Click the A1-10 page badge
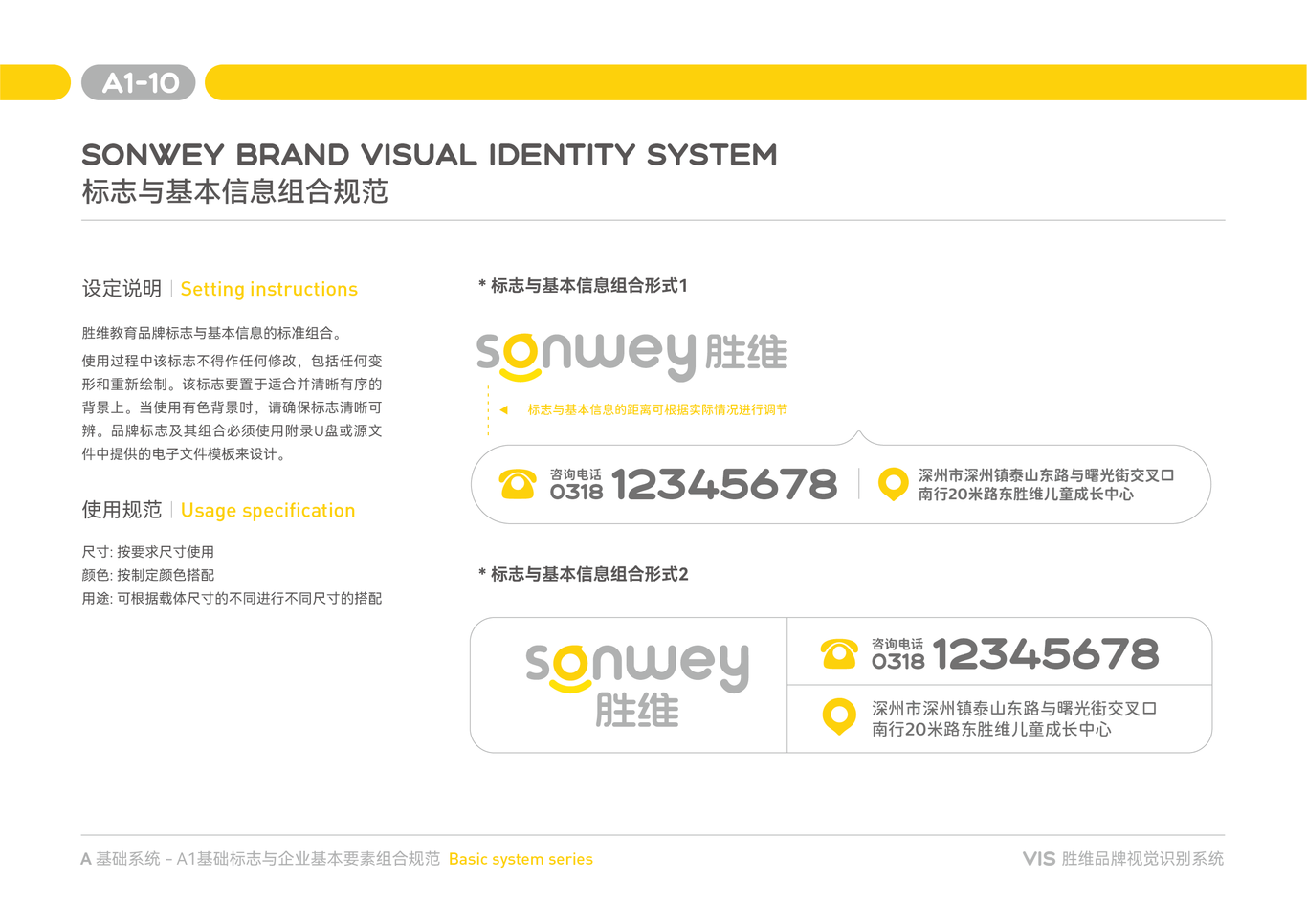 (139, 82)
